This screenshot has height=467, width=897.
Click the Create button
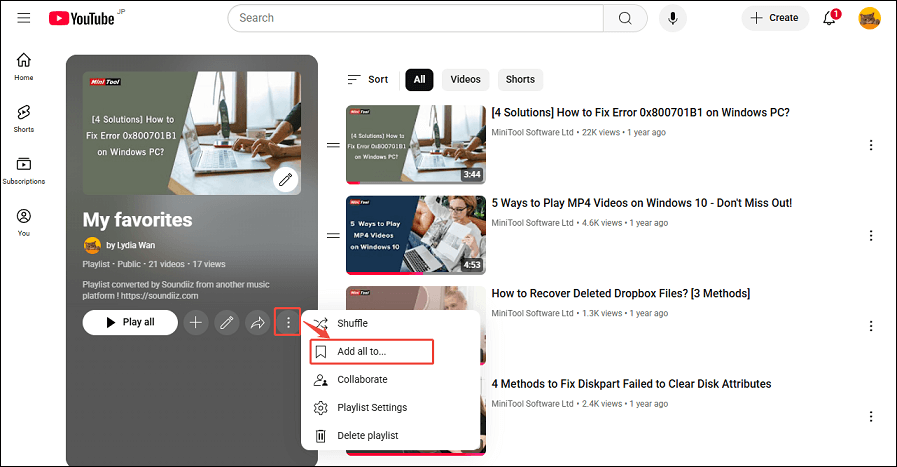click(775, 18)
